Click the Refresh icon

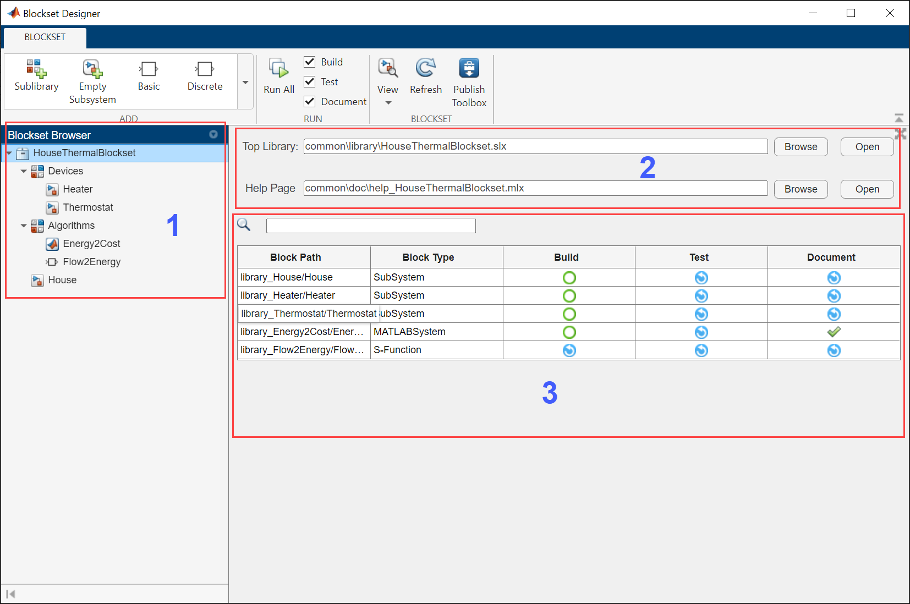tap(425, 70)
